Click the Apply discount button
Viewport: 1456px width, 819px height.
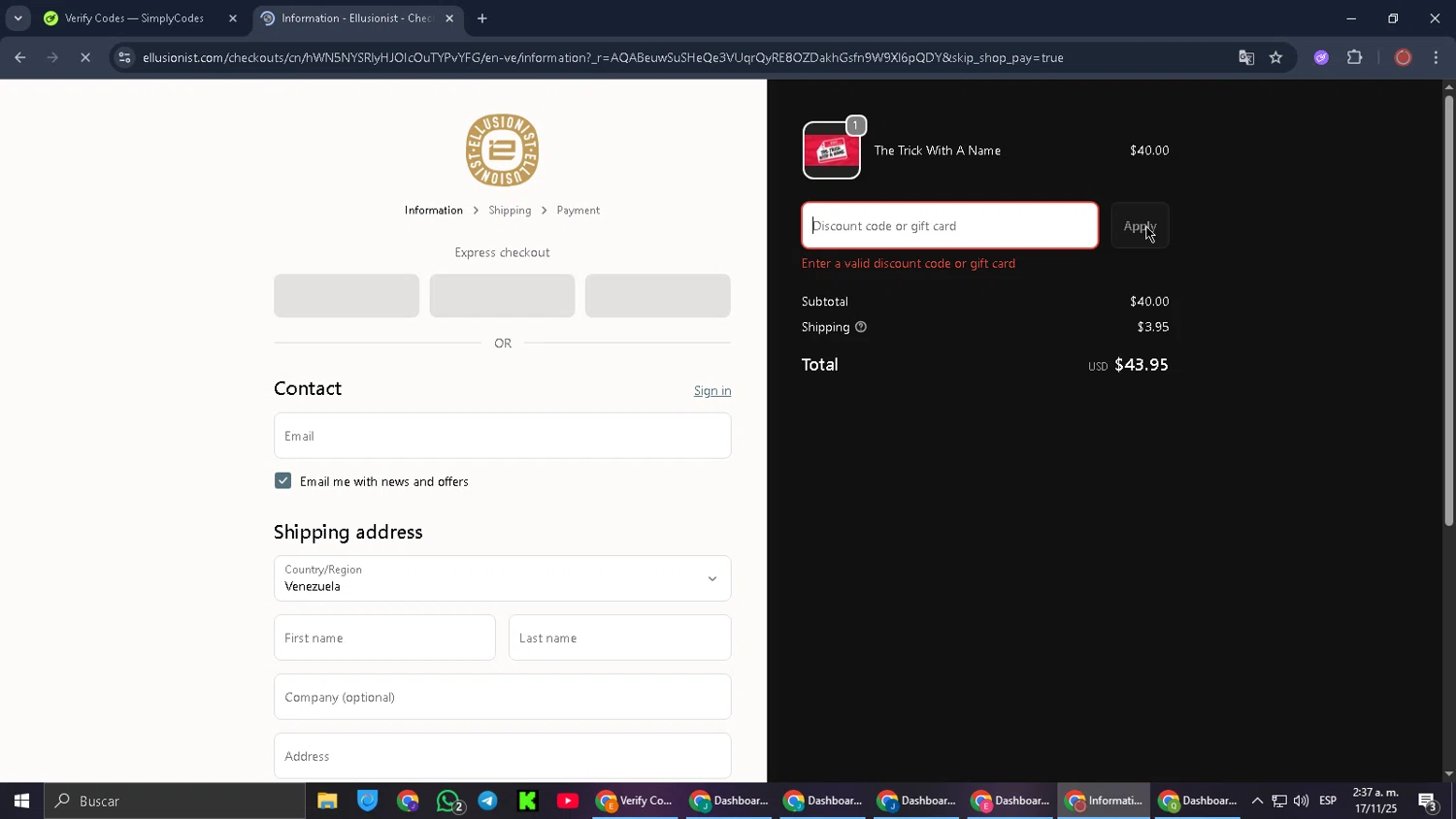pos(1140,226)
